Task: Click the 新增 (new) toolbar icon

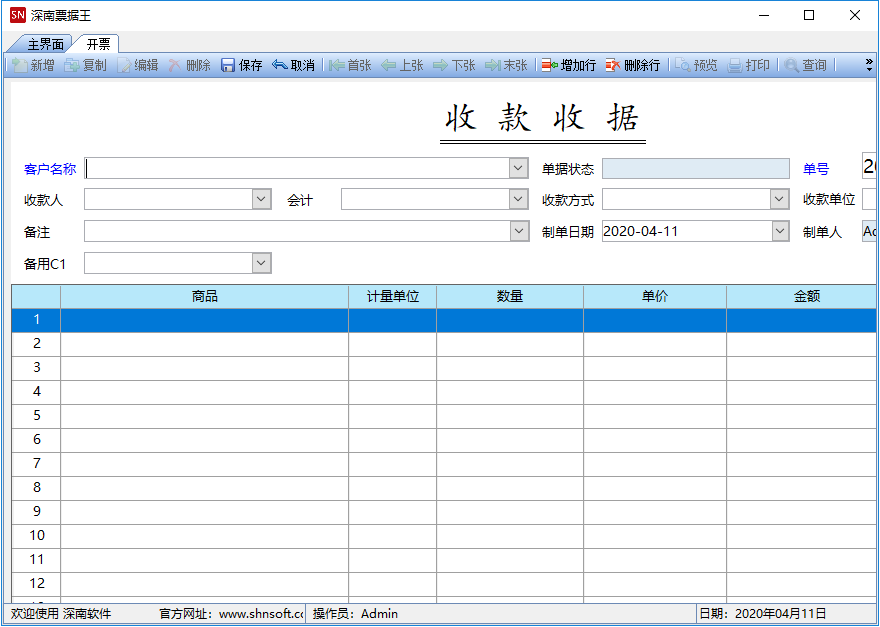Action: tap(33, 66)
